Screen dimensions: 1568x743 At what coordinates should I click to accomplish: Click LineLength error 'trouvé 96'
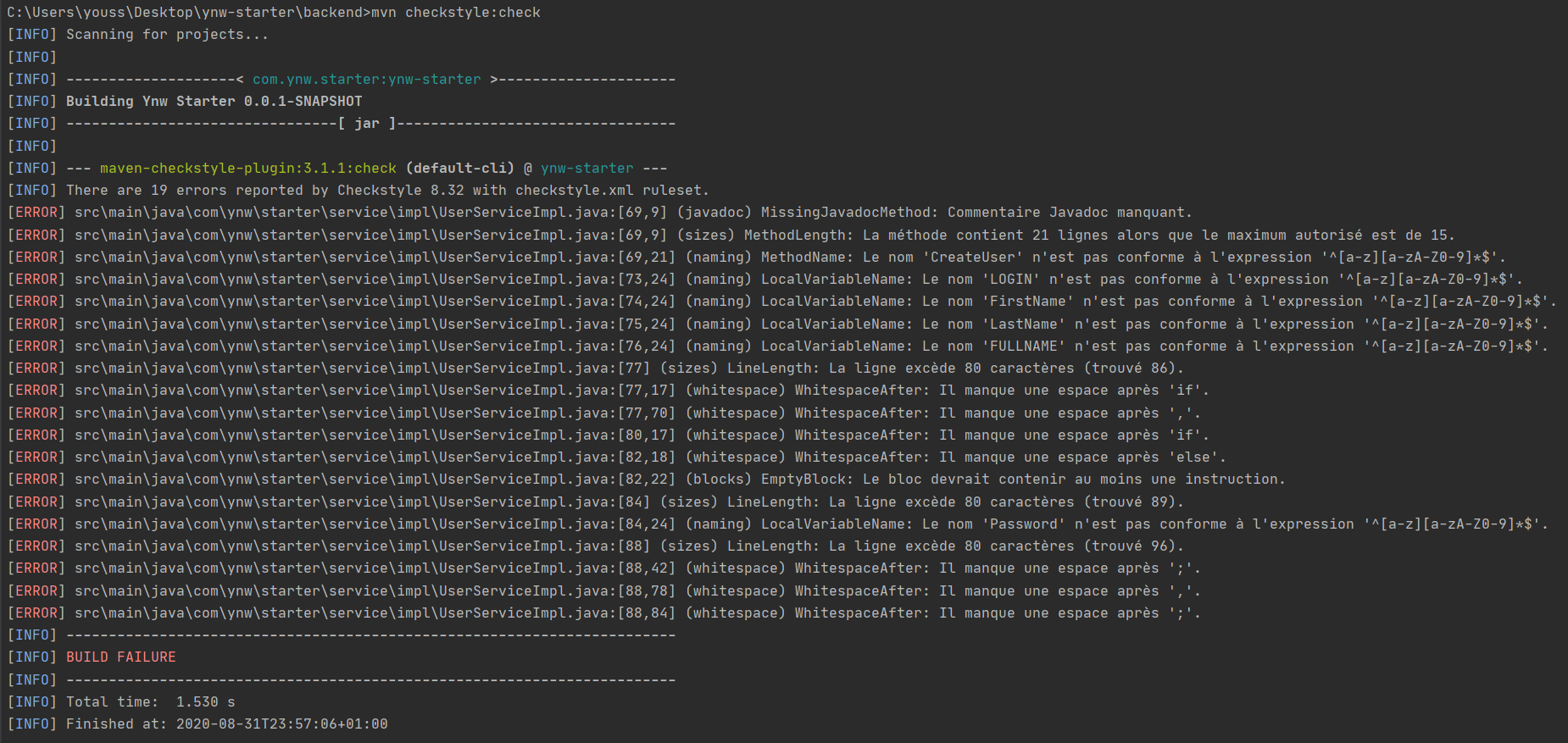pos(596,546)
